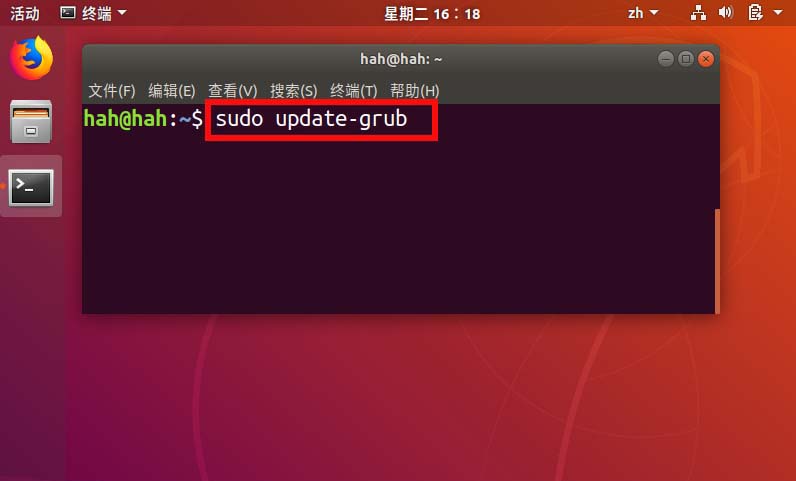Launch the Files manager dock icon

pyautogui.click(x=31, y=121)
